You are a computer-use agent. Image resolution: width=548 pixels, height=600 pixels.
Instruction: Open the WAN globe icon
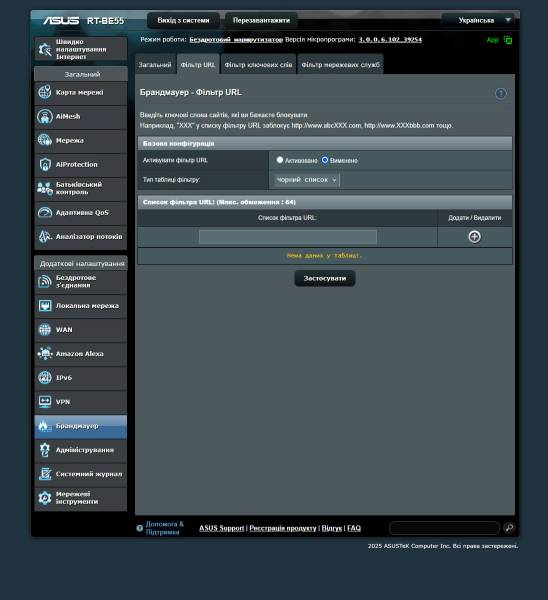[45, 330]
